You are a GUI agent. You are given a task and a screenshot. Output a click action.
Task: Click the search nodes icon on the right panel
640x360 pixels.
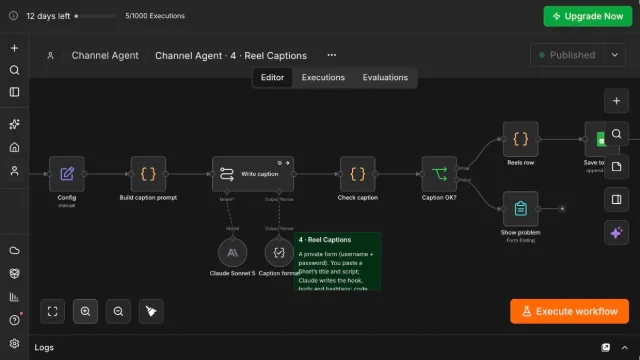point(616,134)
